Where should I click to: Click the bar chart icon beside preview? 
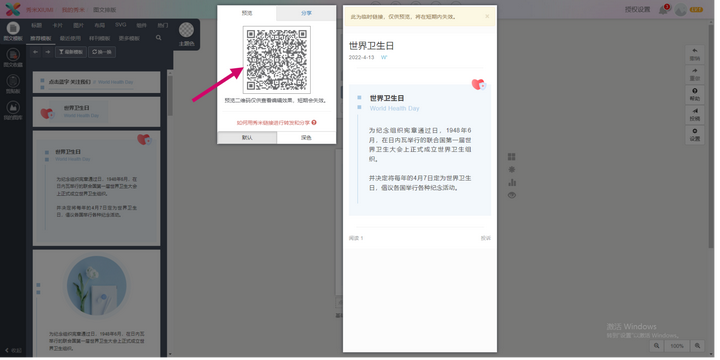512,182
